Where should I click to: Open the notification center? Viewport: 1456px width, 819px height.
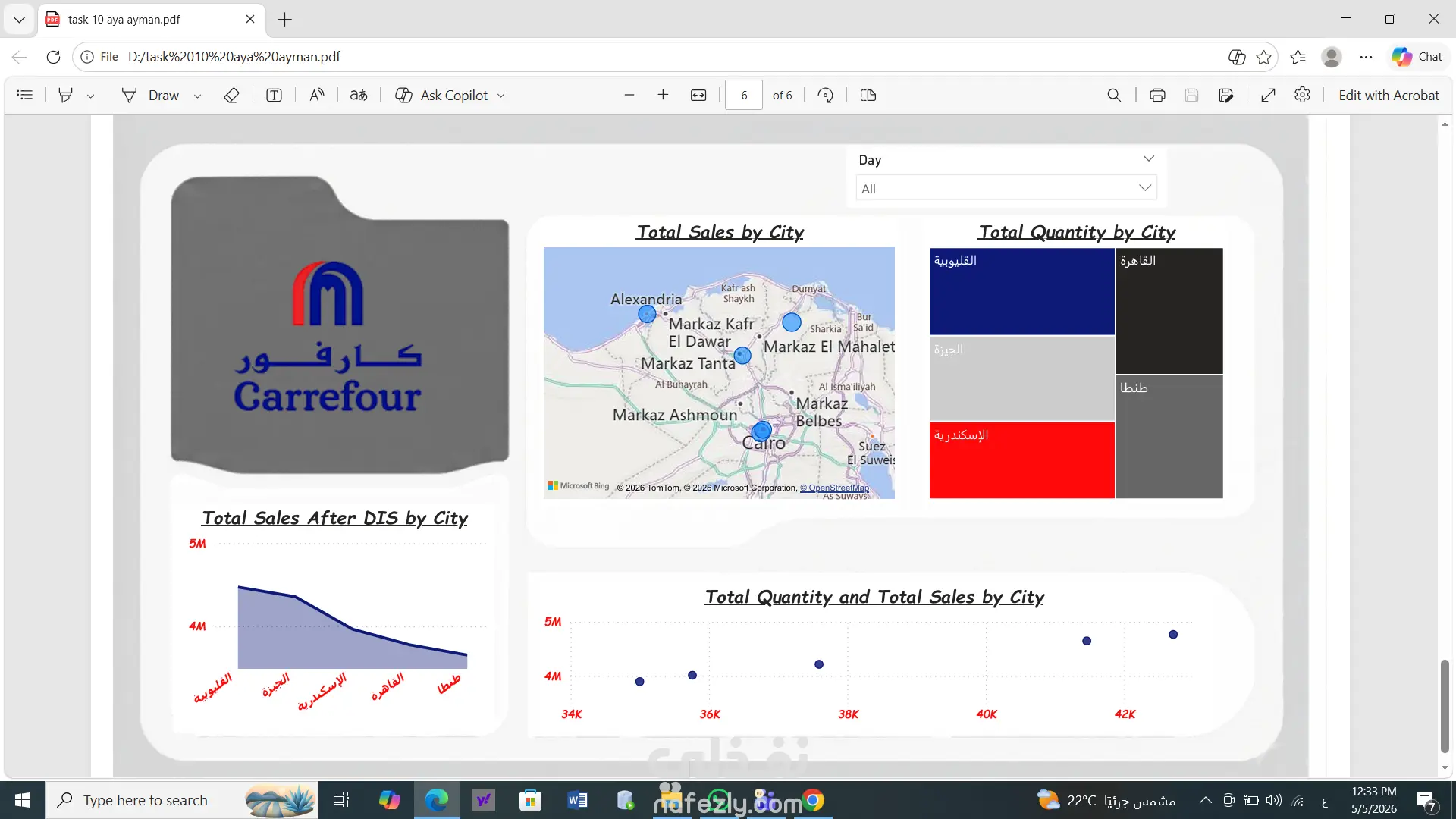click(1426, 801)
